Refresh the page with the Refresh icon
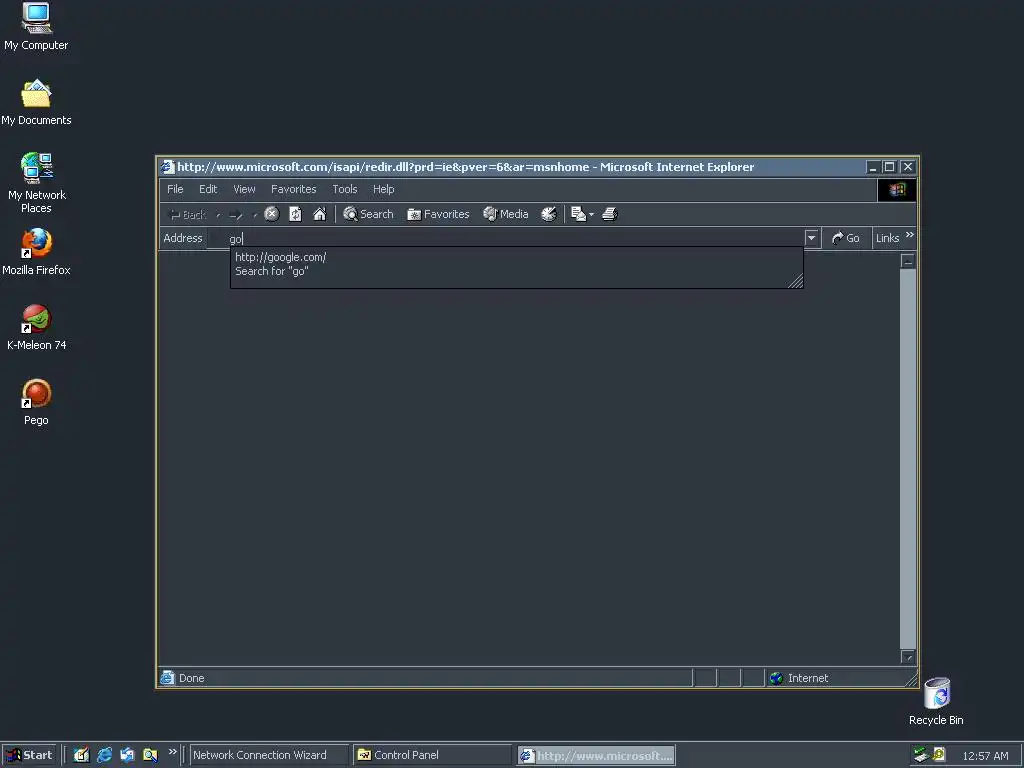This screenshot has height=768, width=1024. (295, 214)
